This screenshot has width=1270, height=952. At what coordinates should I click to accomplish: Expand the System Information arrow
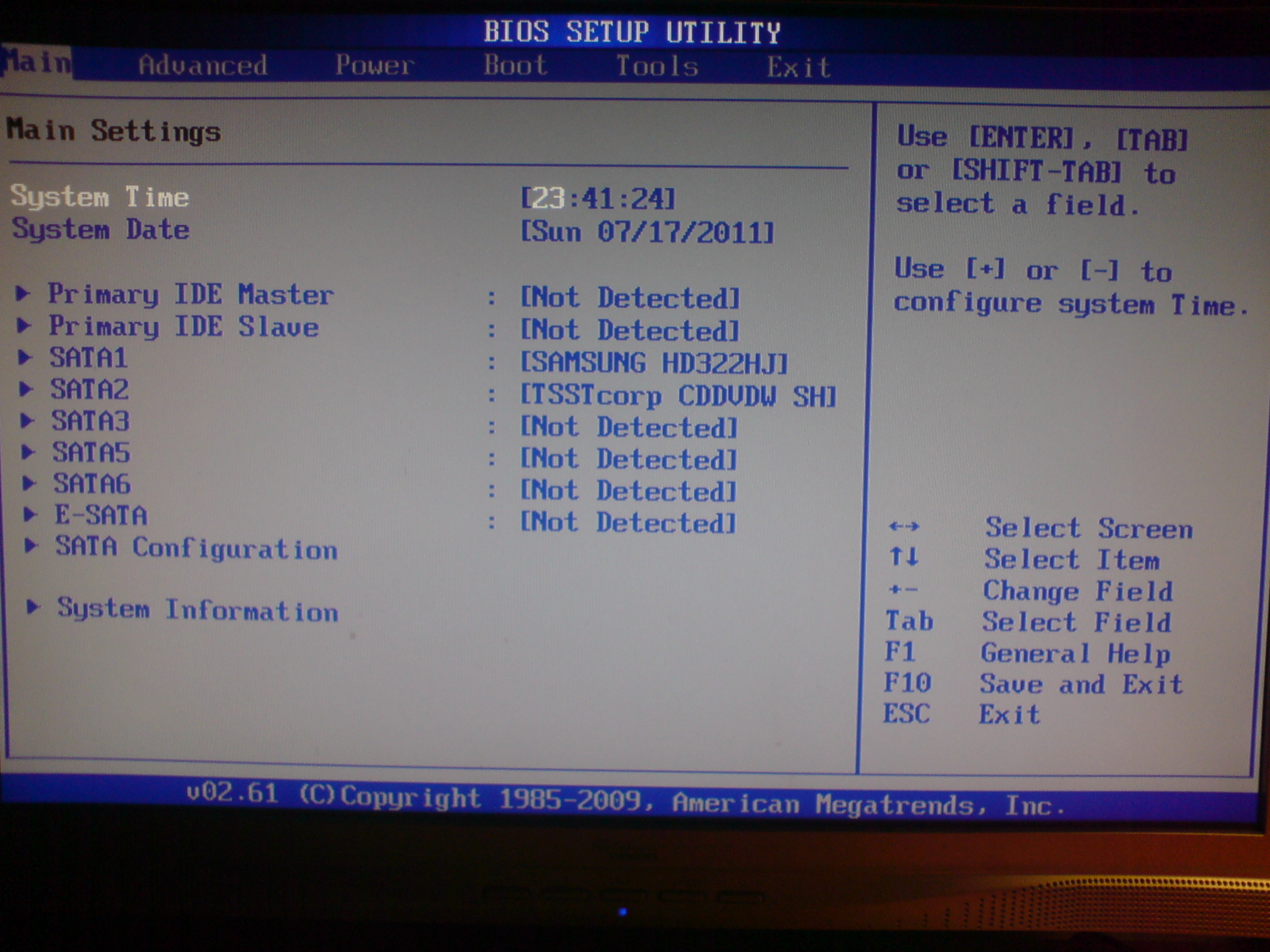pyautogui.click(x=33, y=607)
